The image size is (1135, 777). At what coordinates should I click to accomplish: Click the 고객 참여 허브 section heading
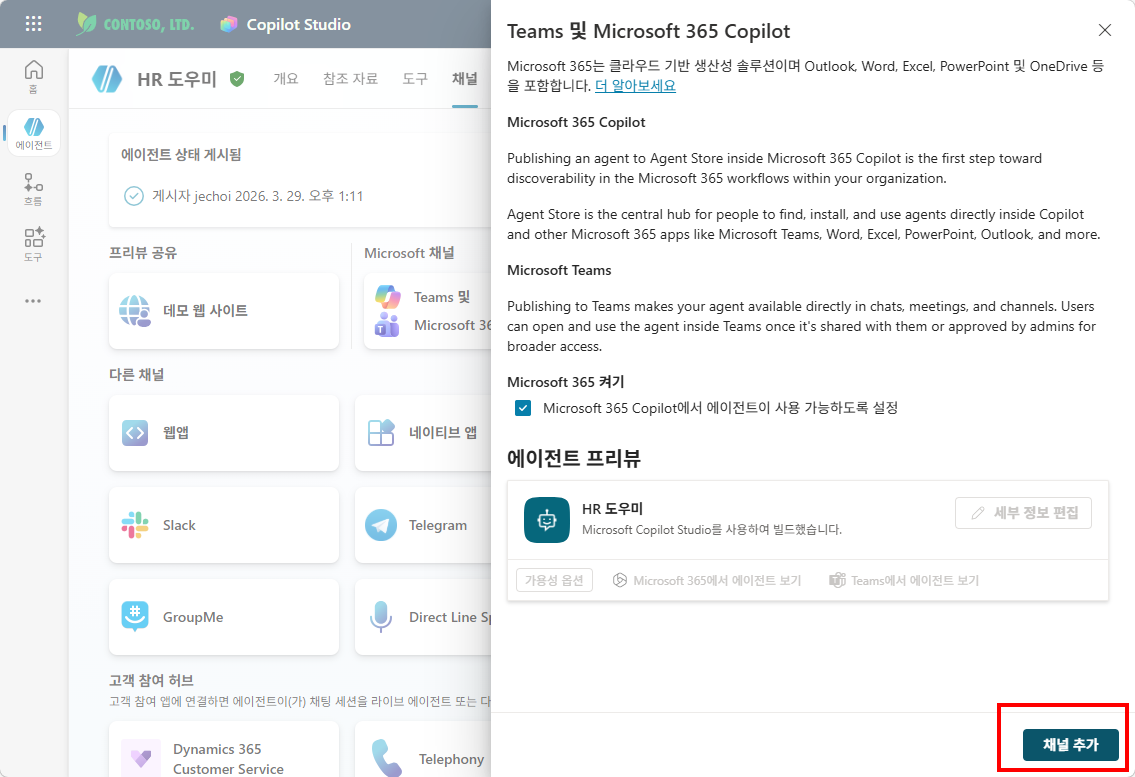[151, 680]
